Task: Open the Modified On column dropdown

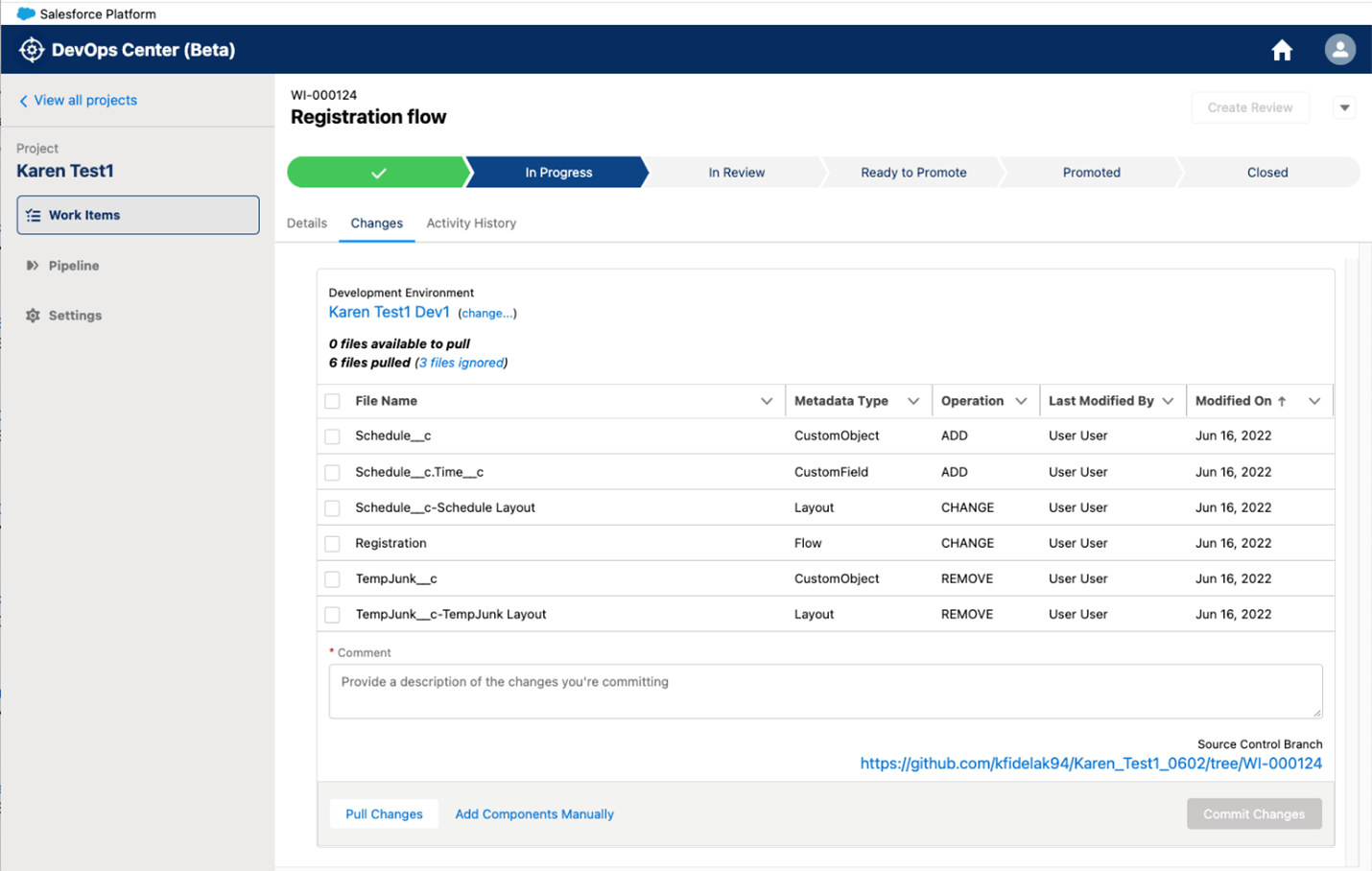Action: tap(1314, 401)
